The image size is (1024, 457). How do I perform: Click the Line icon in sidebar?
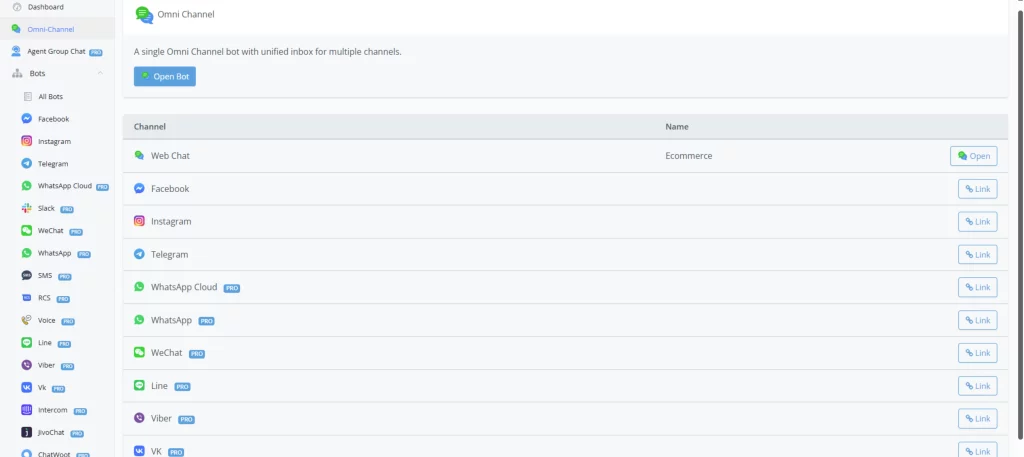(x=27, y=343)
